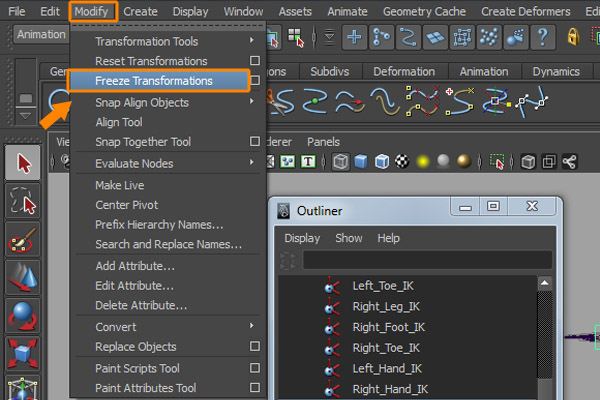Click the share nodes icon in panel toolbar
The height and width of the screenshot is (400, 600).
569,162
